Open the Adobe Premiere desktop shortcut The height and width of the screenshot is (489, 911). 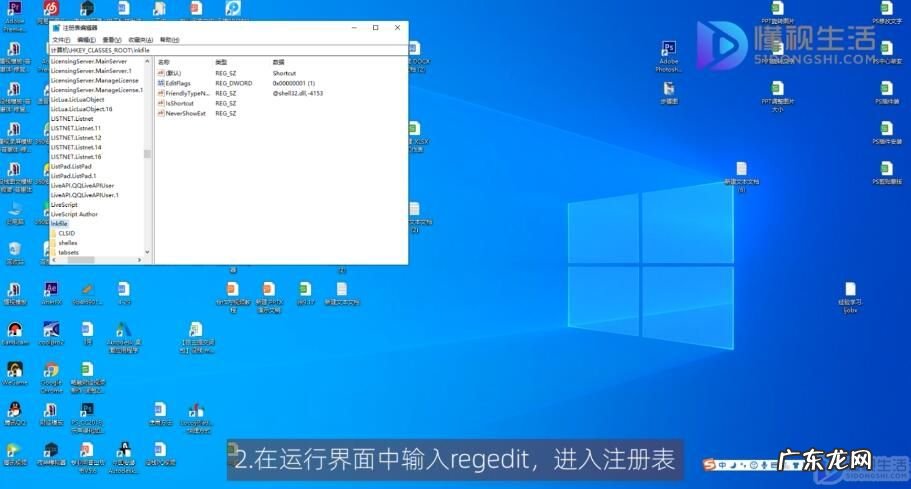click(15, 16)
